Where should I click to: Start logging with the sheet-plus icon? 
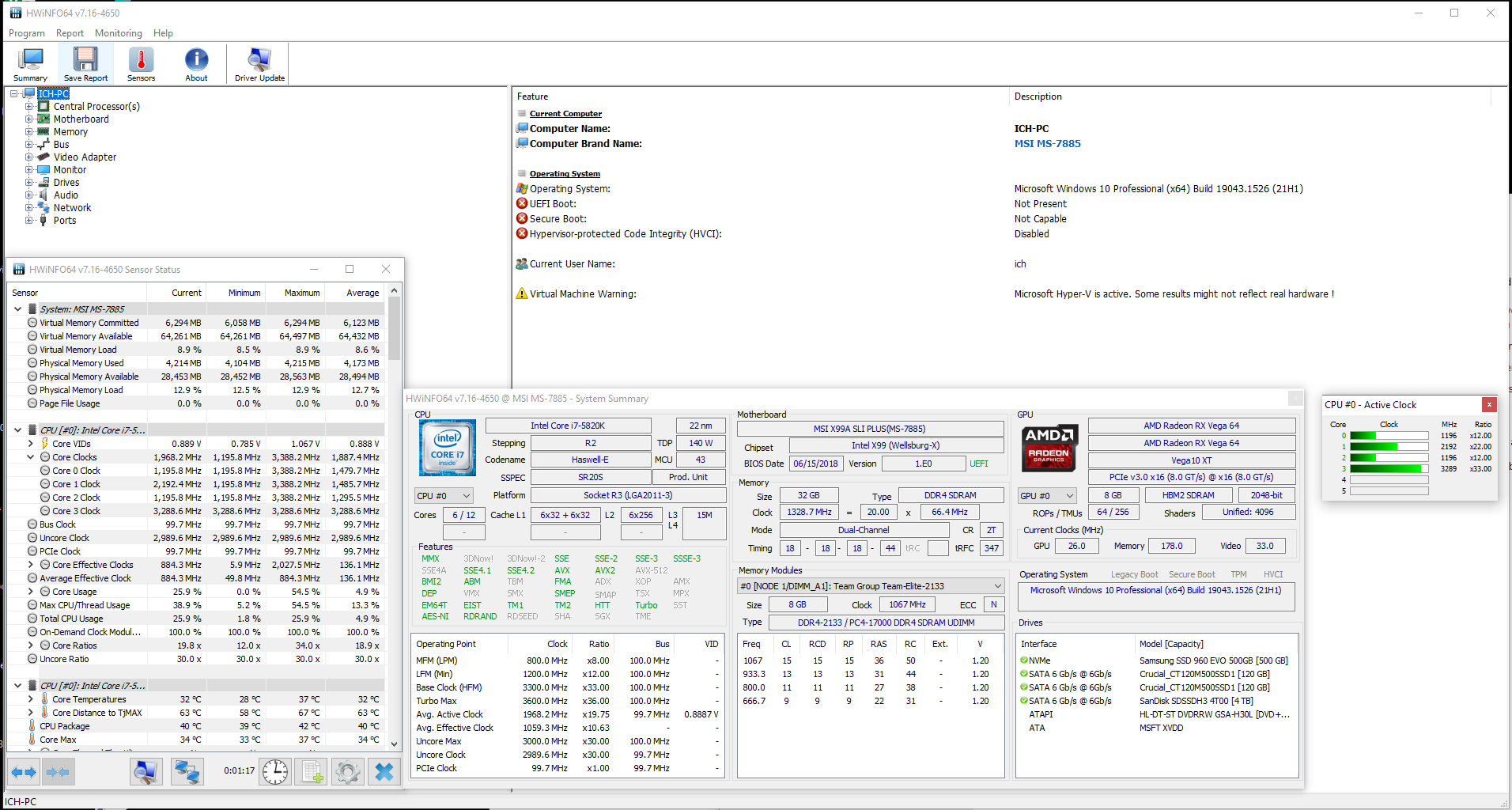[x=311, y=771]
